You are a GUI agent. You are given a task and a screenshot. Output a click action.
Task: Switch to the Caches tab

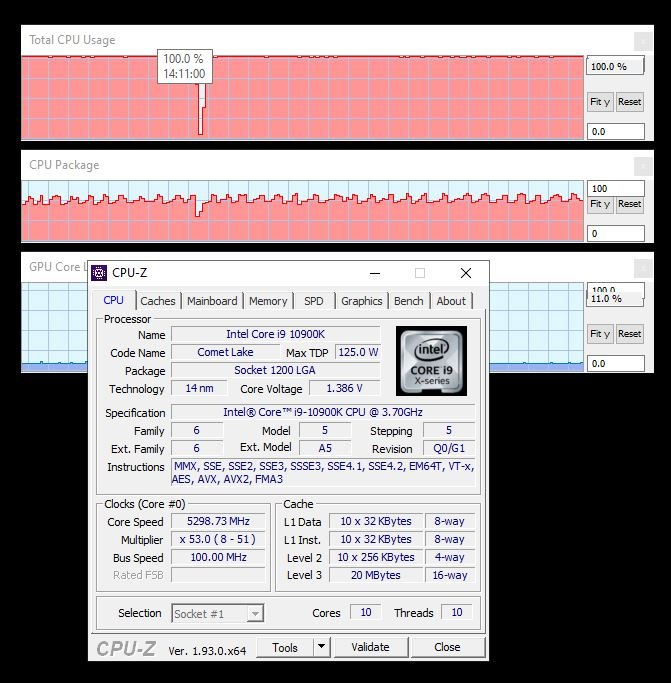click(158, 301)
